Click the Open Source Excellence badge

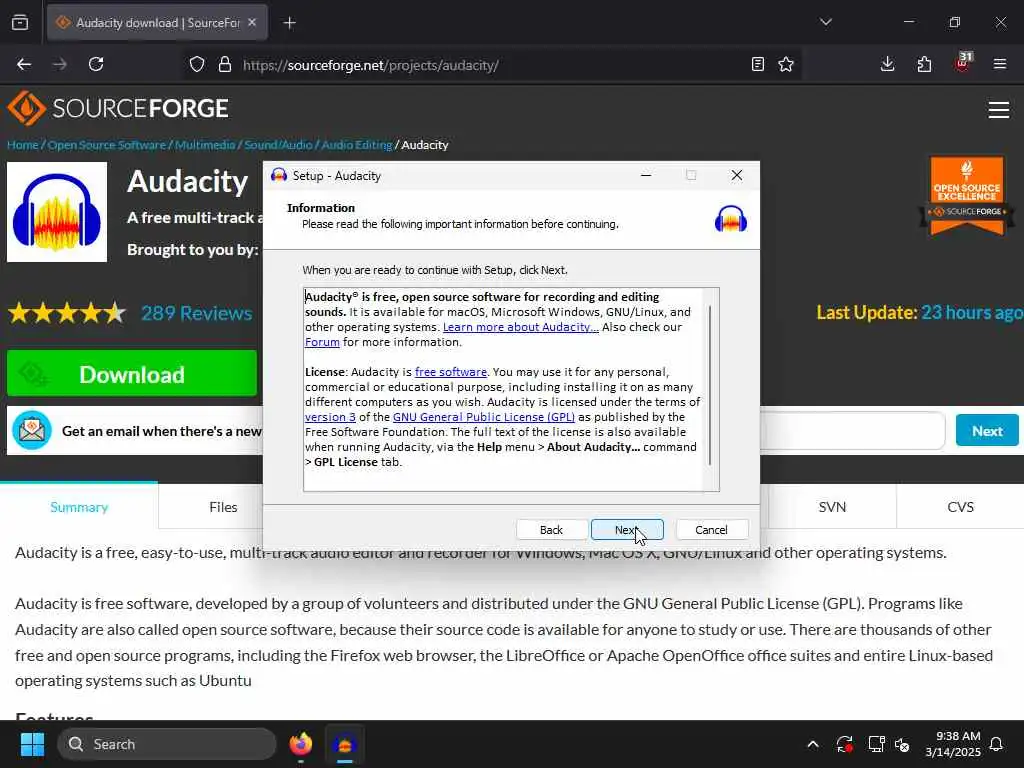967,195
